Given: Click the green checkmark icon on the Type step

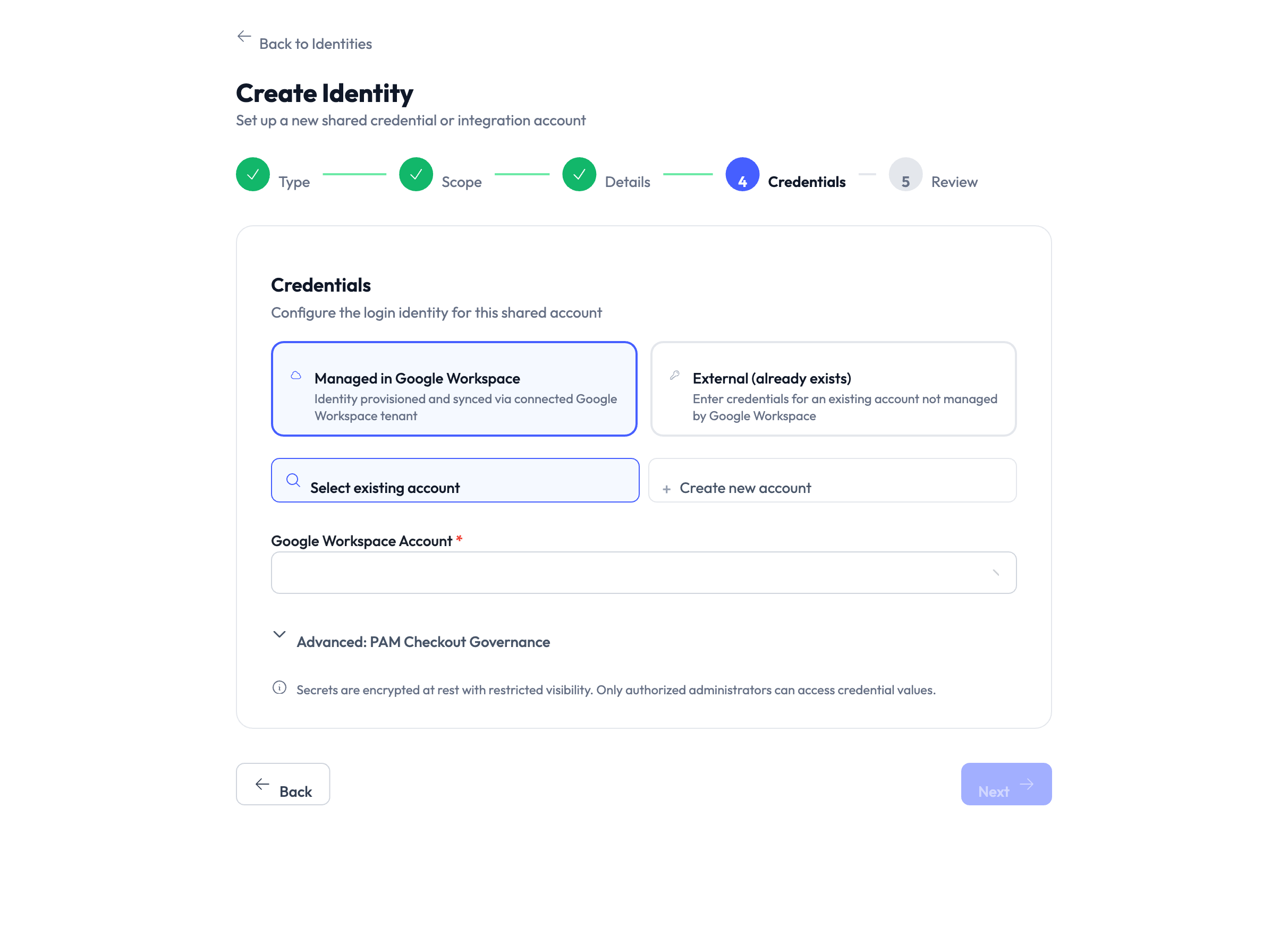Looking at the screenshot, I should (253, 174).
